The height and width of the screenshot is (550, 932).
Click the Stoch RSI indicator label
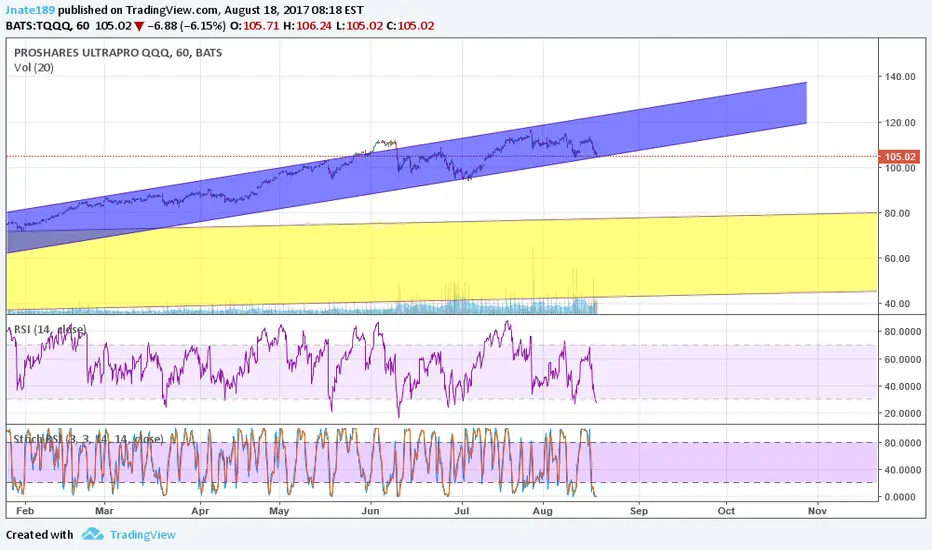pyautogui.click(x=89, y=439)
